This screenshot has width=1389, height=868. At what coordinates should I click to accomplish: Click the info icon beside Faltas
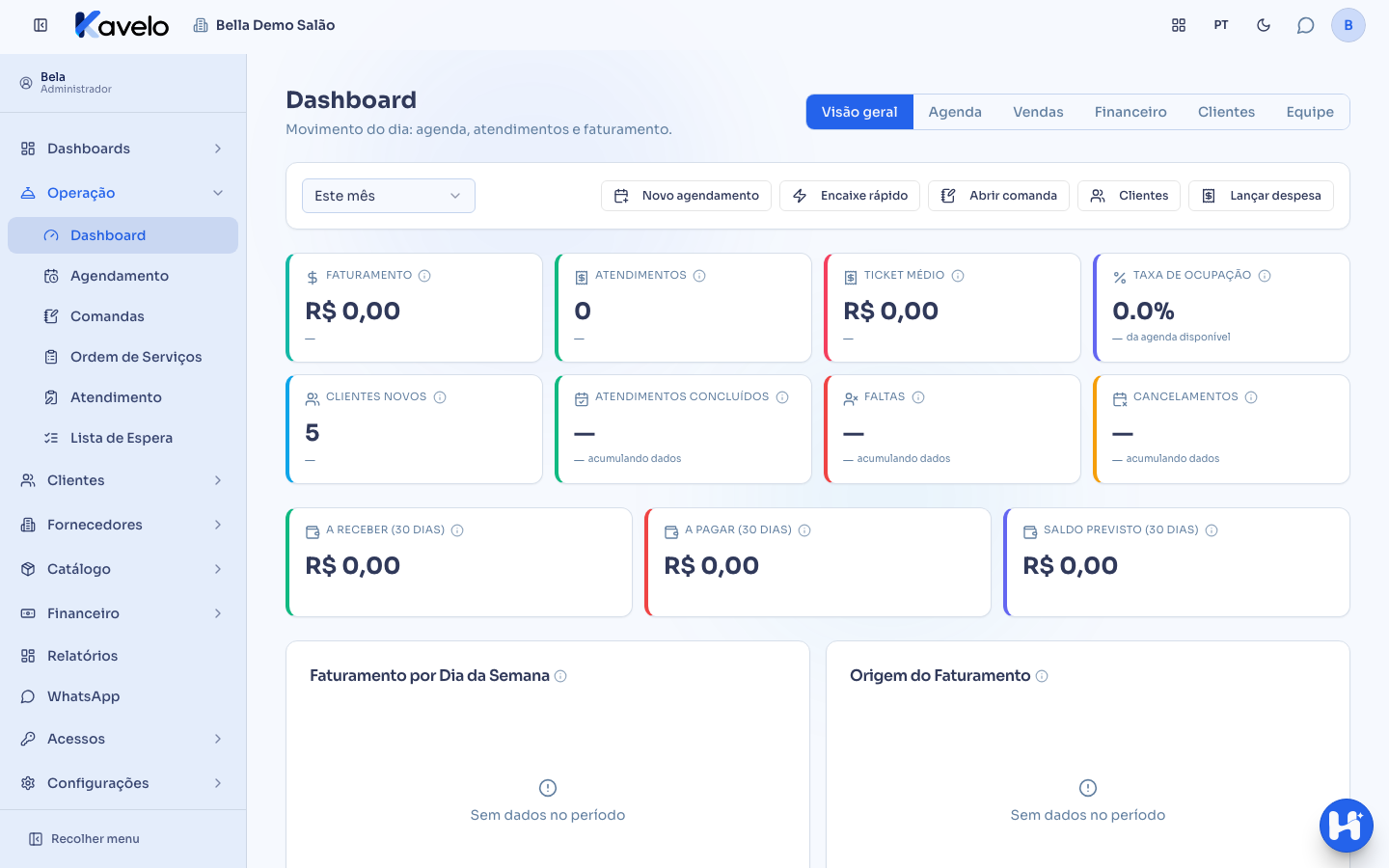[918, 397]
